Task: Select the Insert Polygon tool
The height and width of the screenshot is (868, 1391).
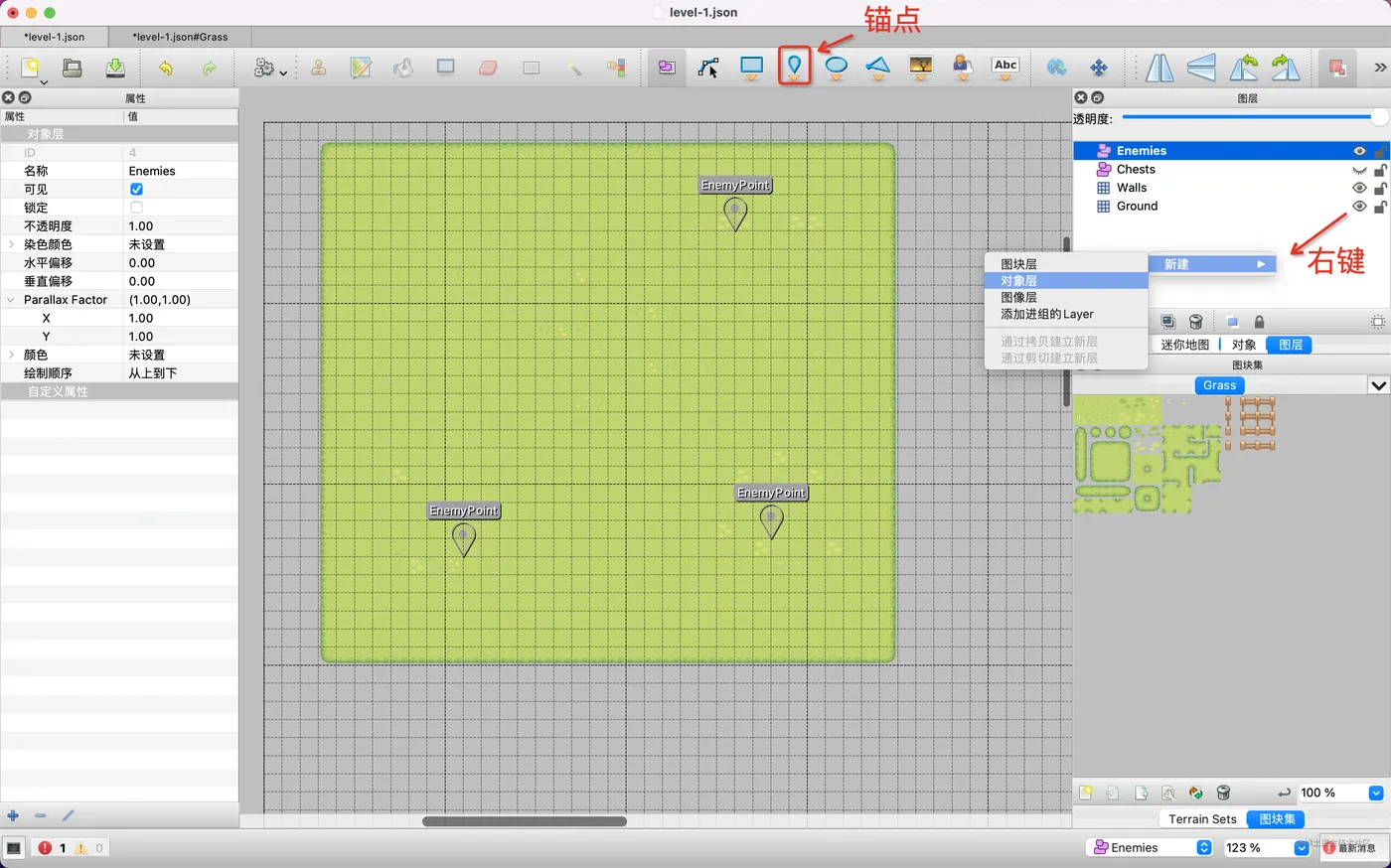Action: coord(877,67)
